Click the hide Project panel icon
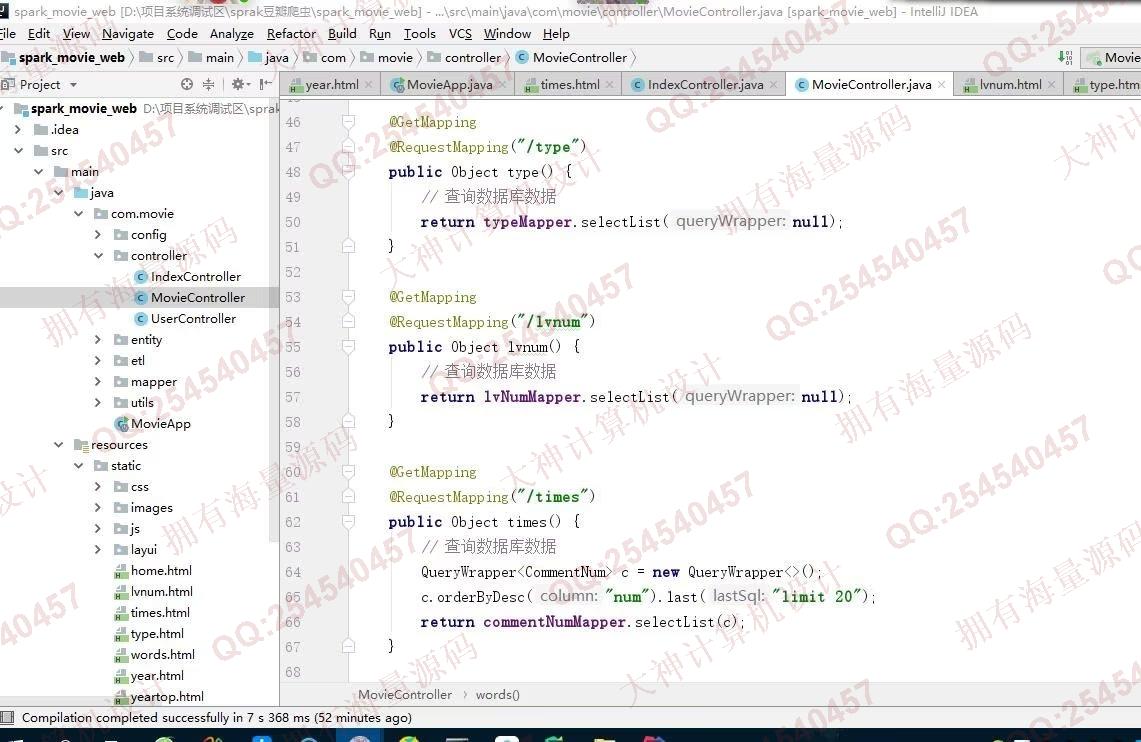1141x742 pixels. [266, 84]
